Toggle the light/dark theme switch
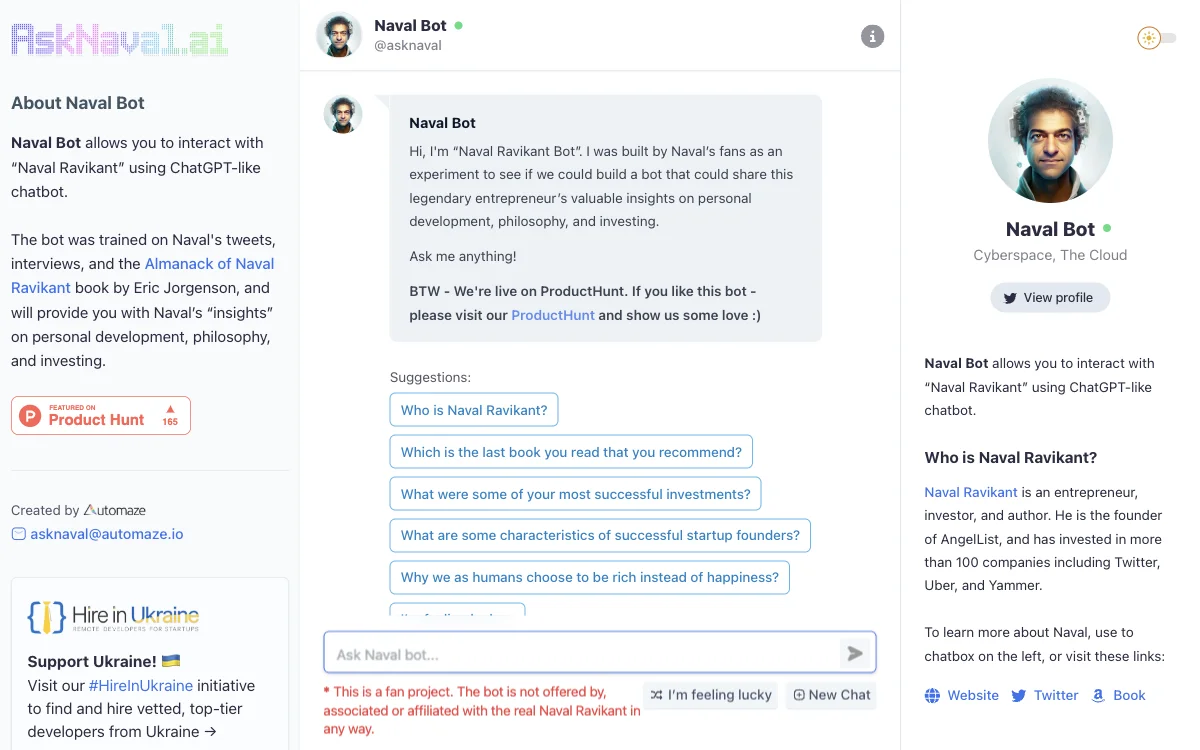This screenshot has height=750, width=1200. coord(1157,38)
